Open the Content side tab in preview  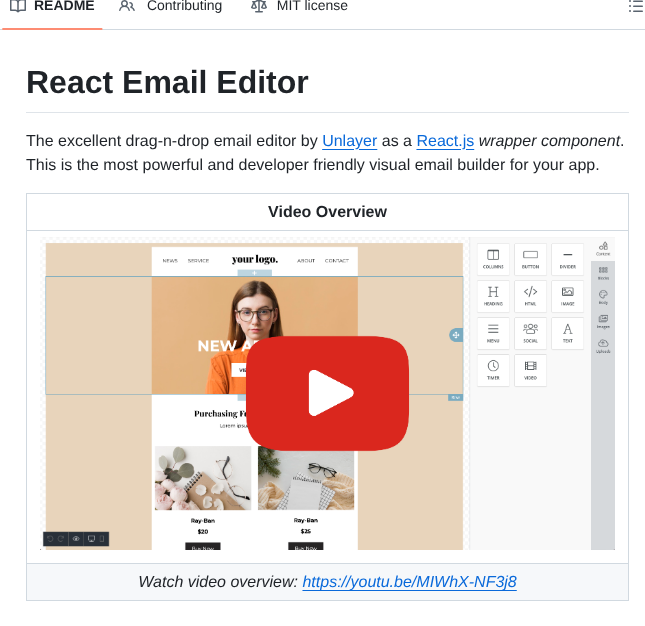click(x=603, y=249)
